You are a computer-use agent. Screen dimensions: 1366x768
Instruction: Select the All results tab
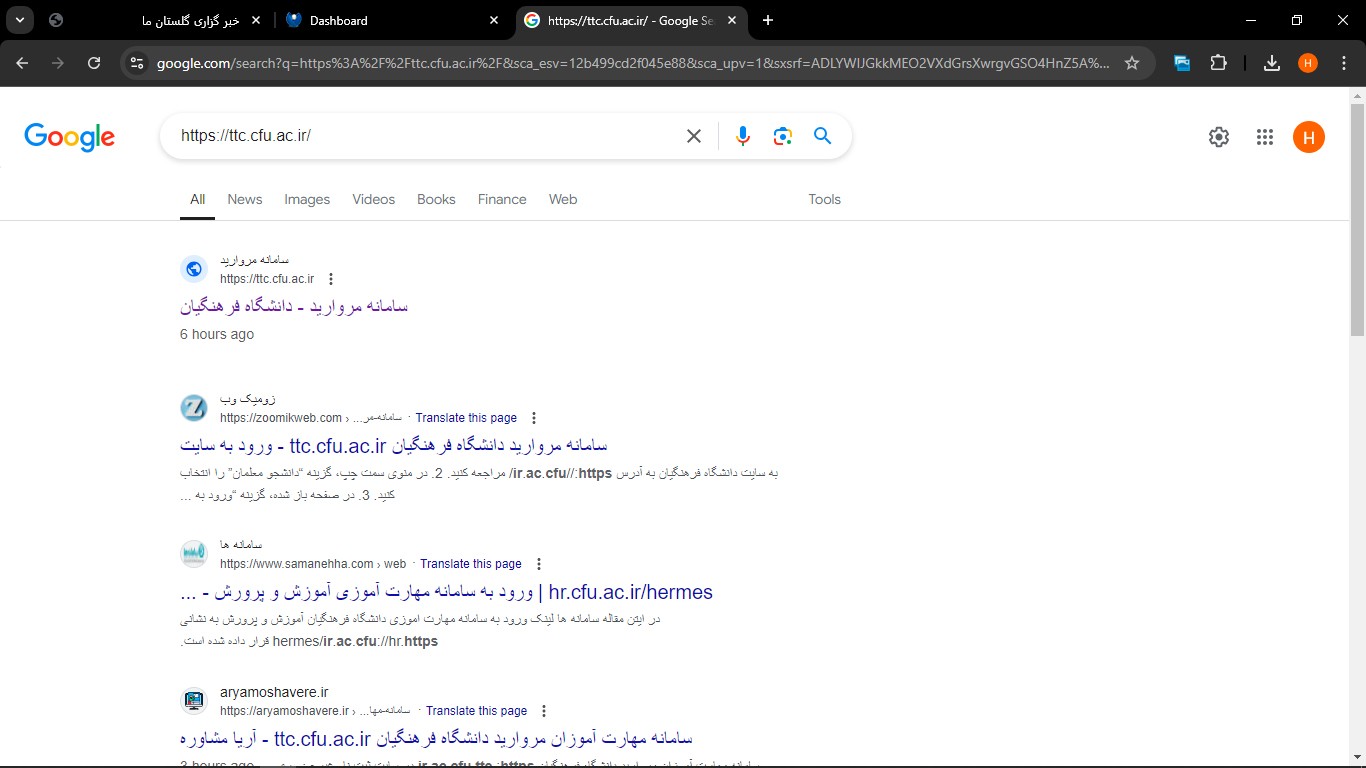pyautogui.click(x=198, y=199)
